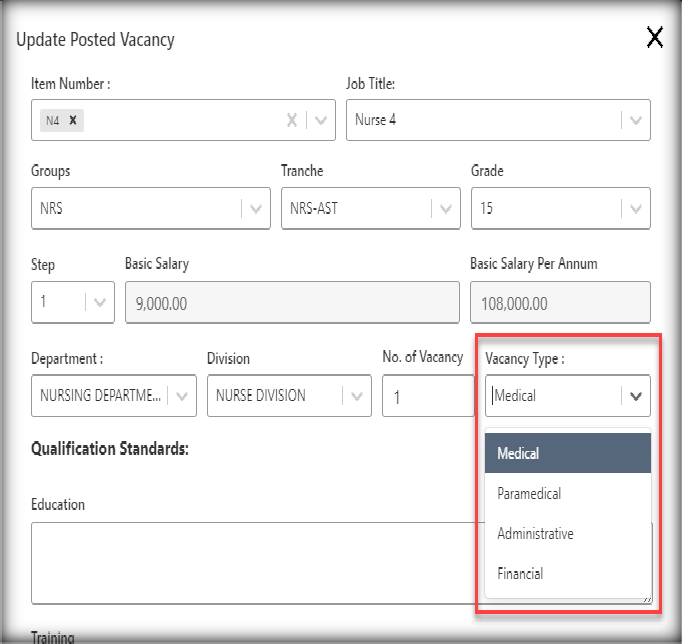Collapse the Vacancy Type dropdown chevron
682x644 pixels.
pos(636,396)
